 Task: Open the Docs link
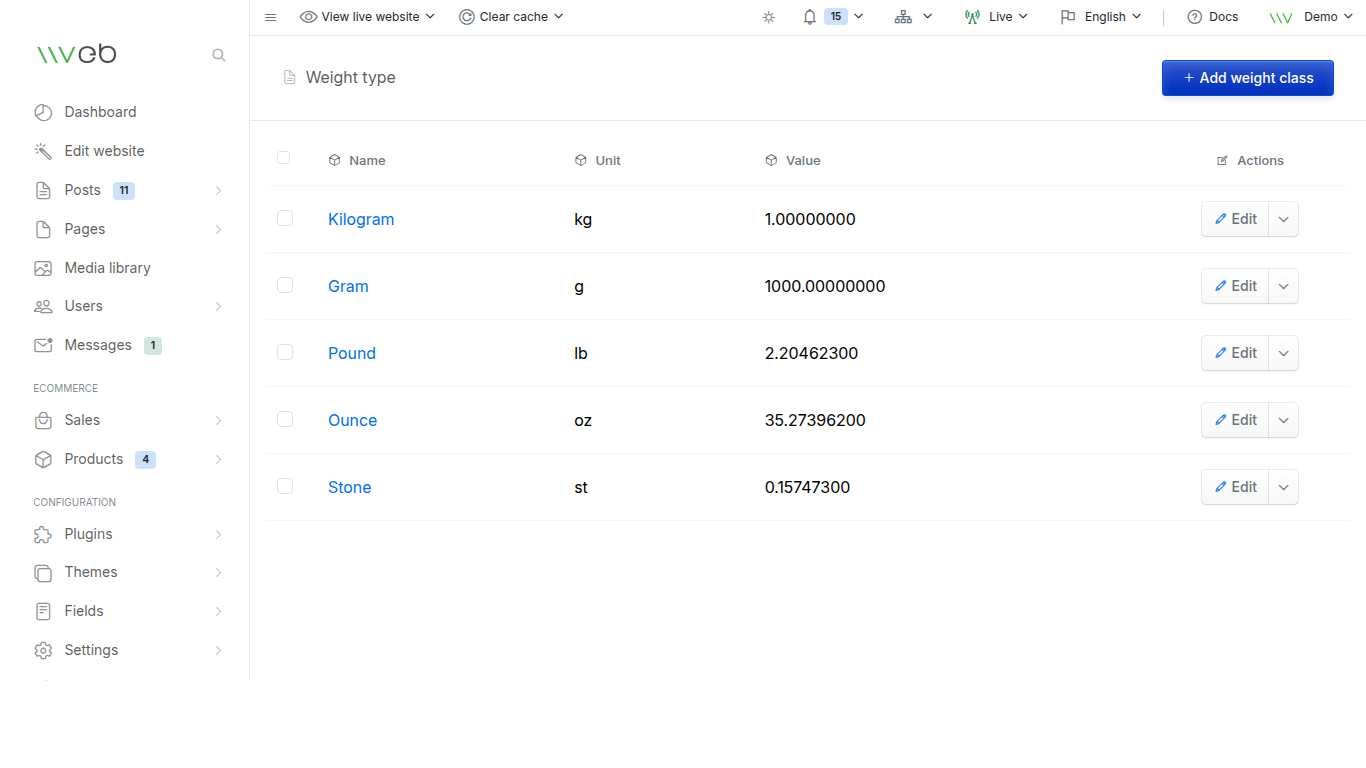[x=1212, y=17]
